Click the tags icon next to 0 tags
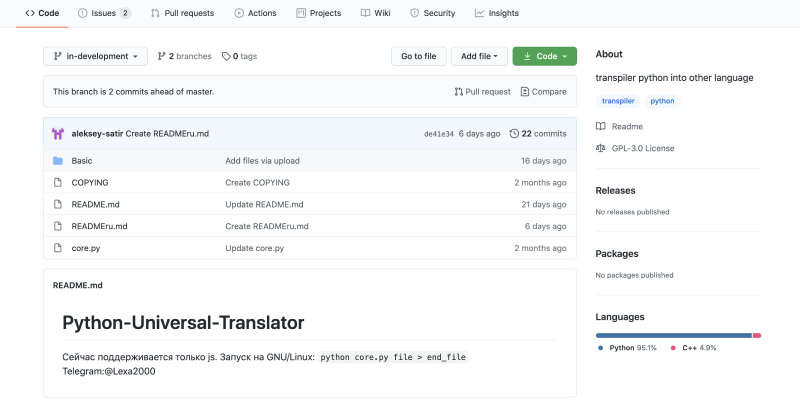Image resolution: width=800 pixels, height=400 pixels. (x=226, y=56)
